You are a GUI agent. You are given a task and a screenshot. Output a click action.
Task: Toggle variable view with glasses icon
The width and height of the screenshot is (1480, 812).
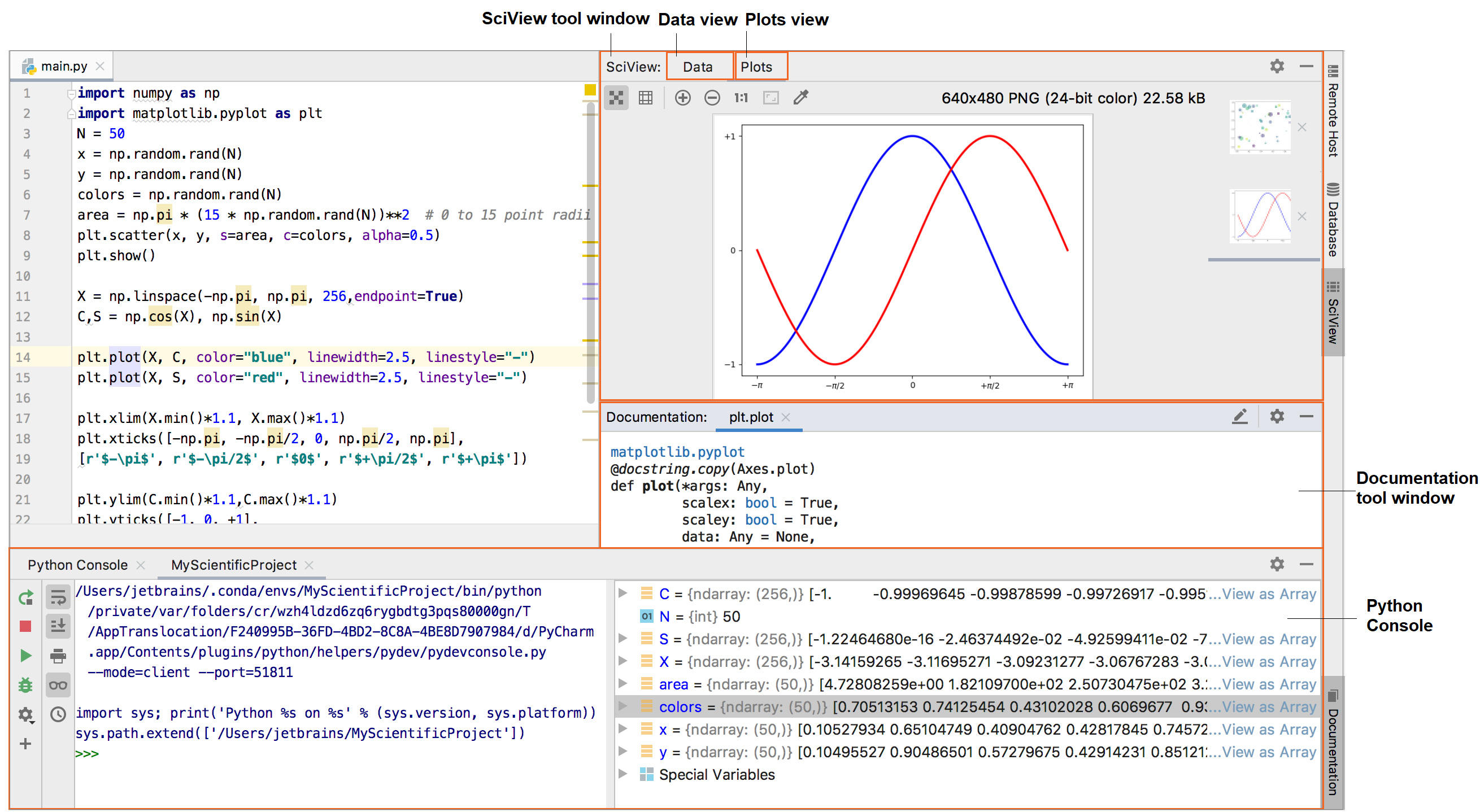pos(58,684)
